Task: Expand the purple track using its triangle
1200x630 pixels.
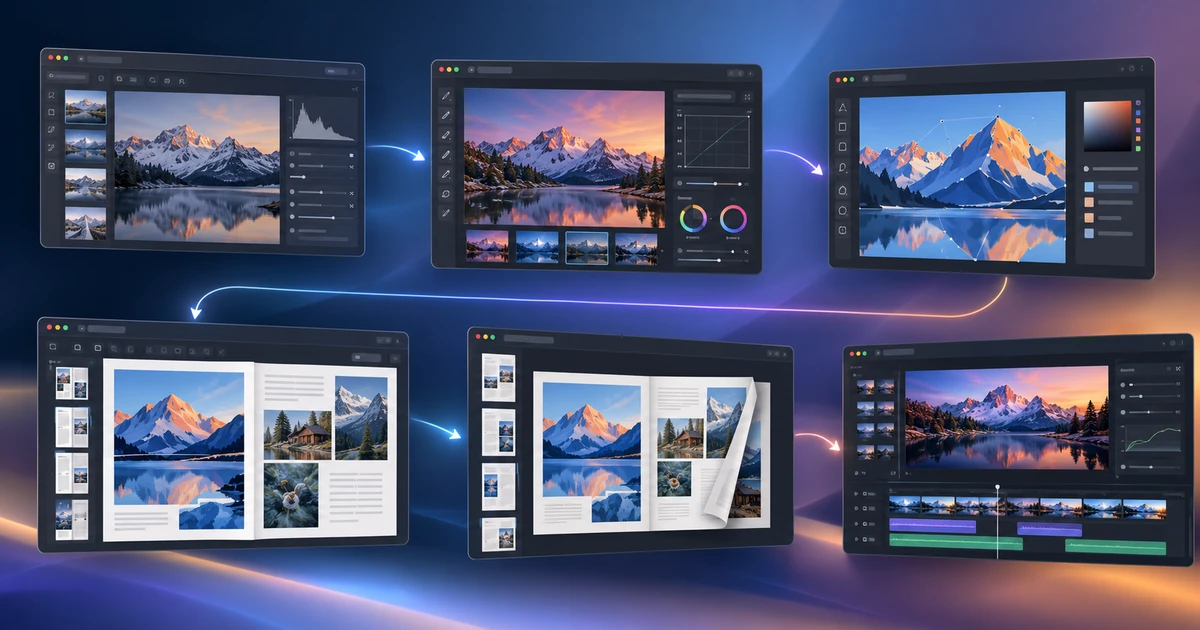Action: 856,524
